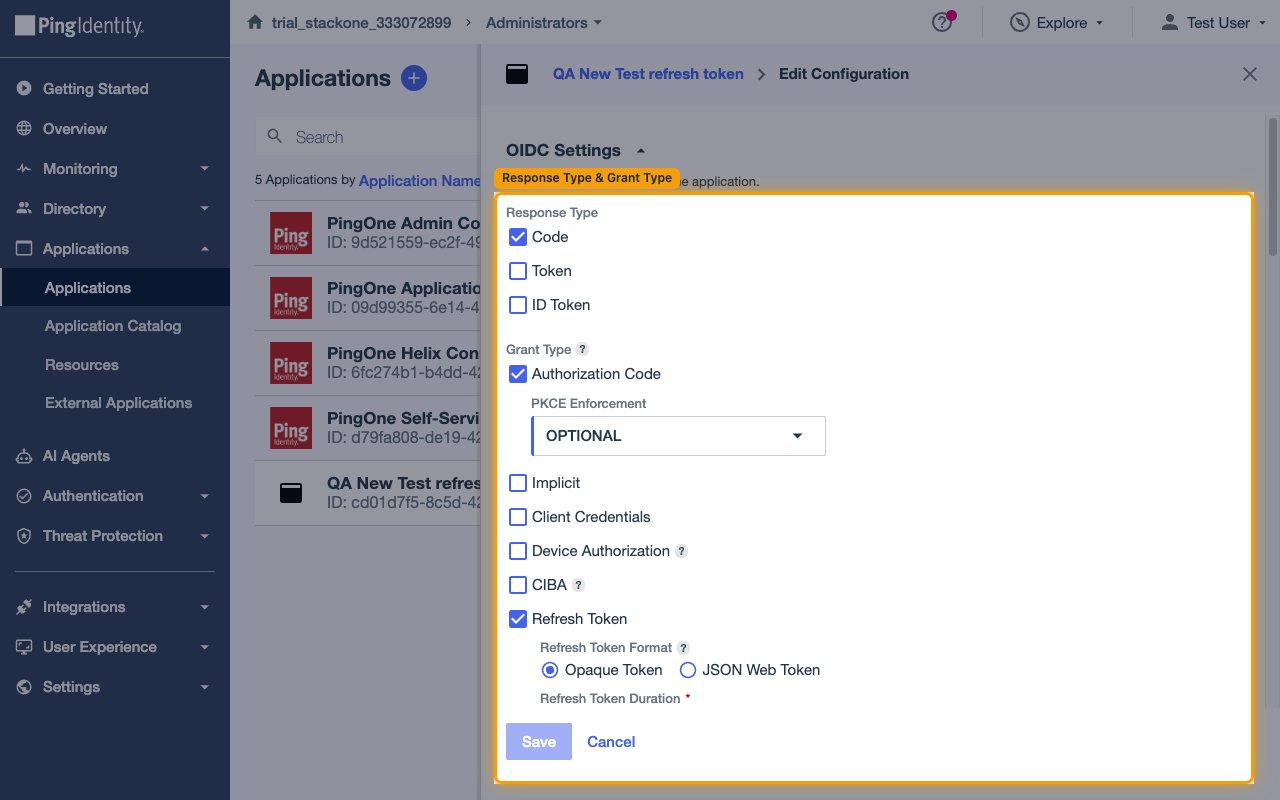The height and width of the screenshot is (800, 1280).
Task: Expand the Directory sidebar section
Action: pos(204,209)
